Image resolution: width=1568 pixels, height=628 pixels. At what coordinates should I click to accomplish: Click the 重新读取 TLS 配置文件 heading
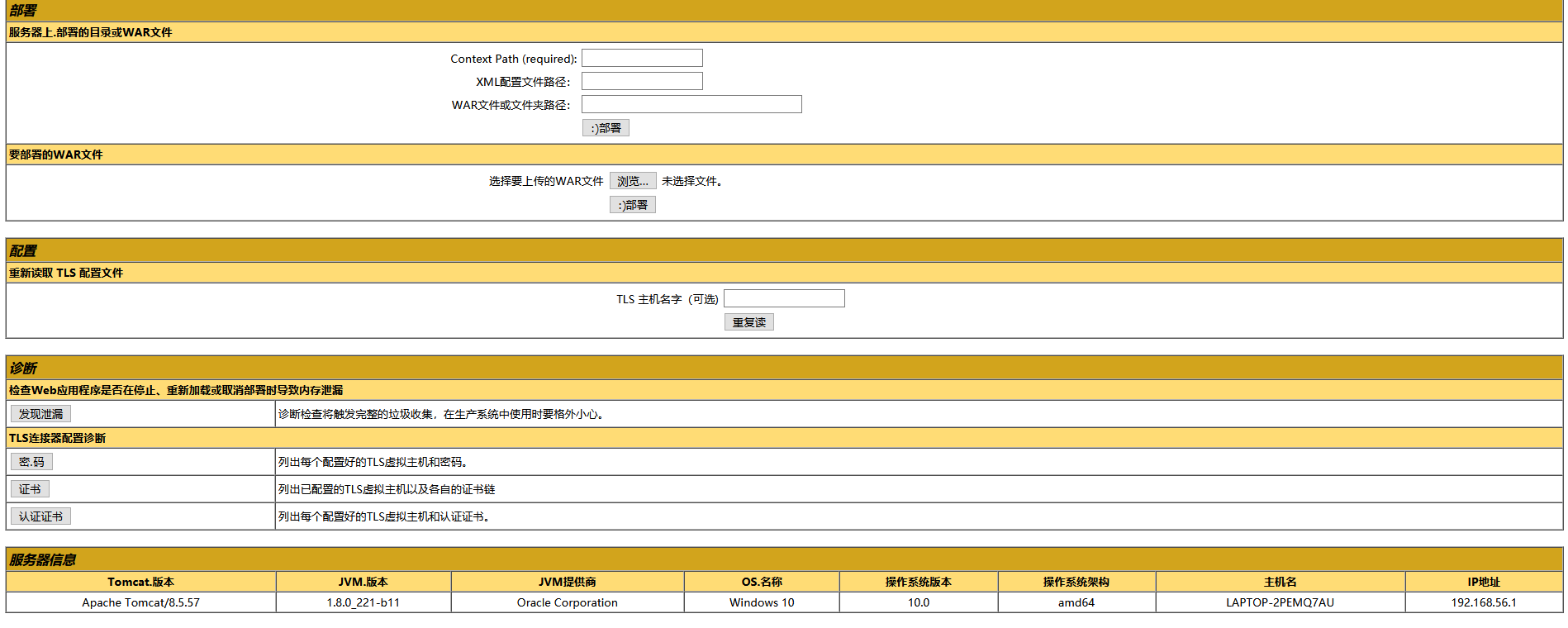coord(66,273)
